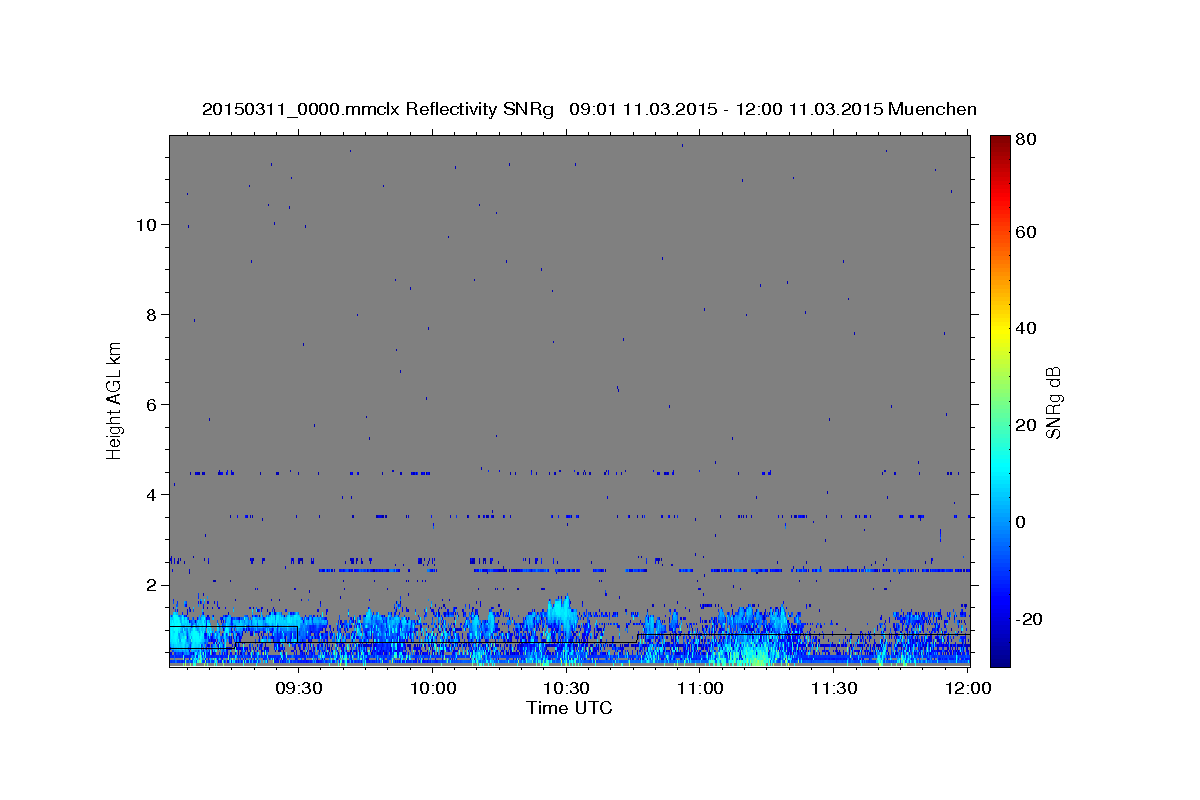Click the plot title text '20150311_0000.mmclx Reflectivity SNRg'
Image resolution: width=1200 pixels, height=800 pixels.
click(378, 109)
